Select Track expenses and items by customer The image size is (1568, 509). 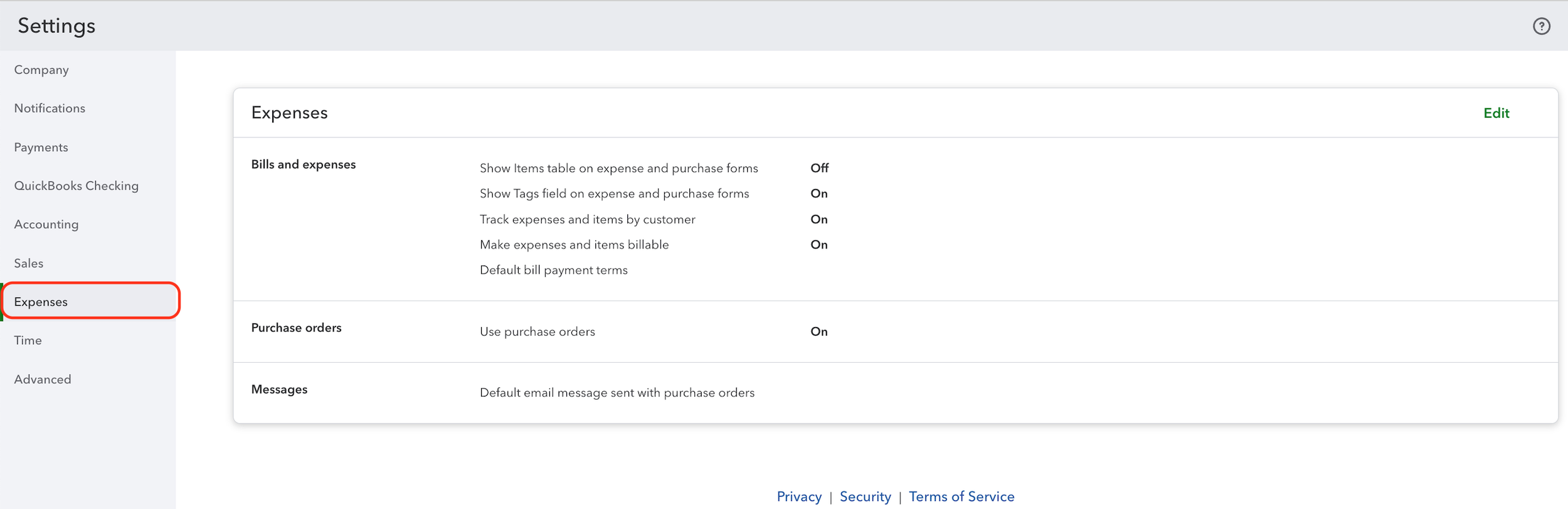(x=587, y=219)
